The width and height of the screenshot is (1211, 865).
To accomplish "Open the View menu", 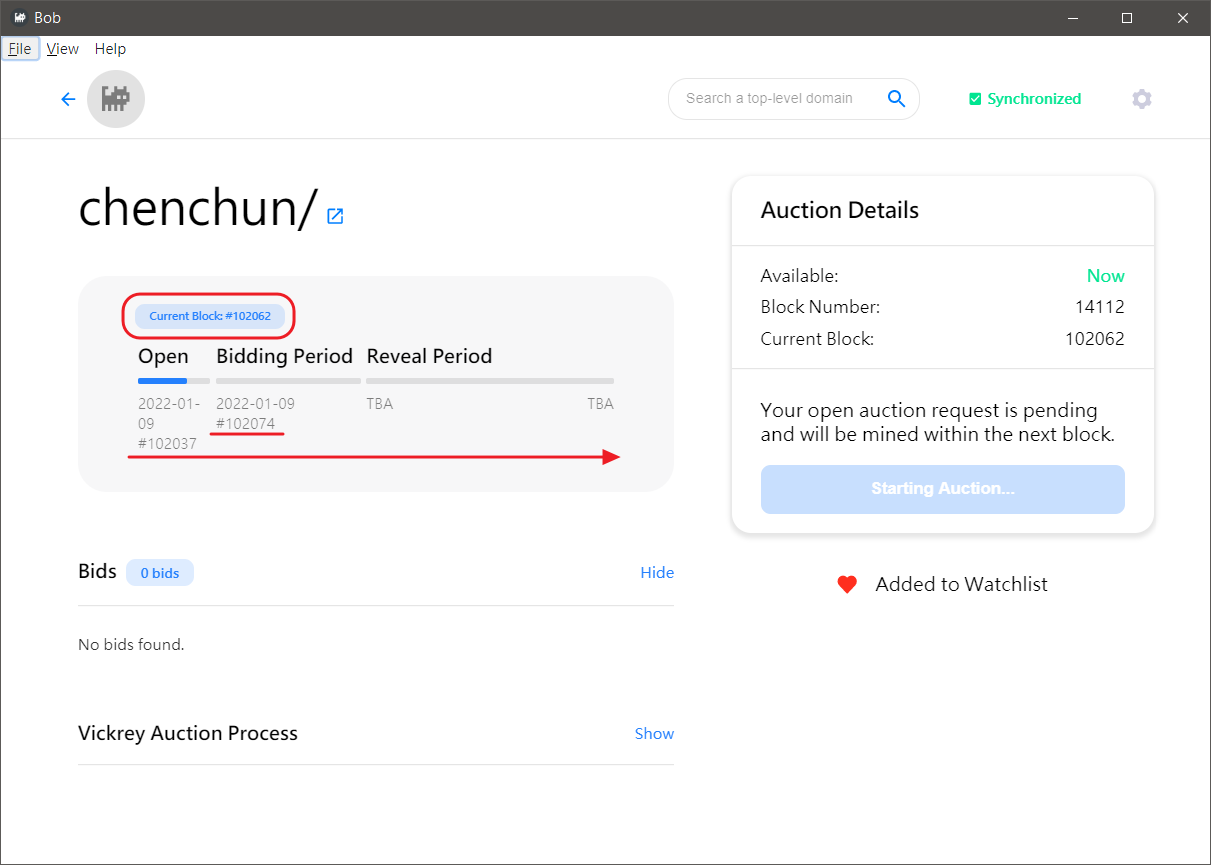I will click(x=63, y=49).
